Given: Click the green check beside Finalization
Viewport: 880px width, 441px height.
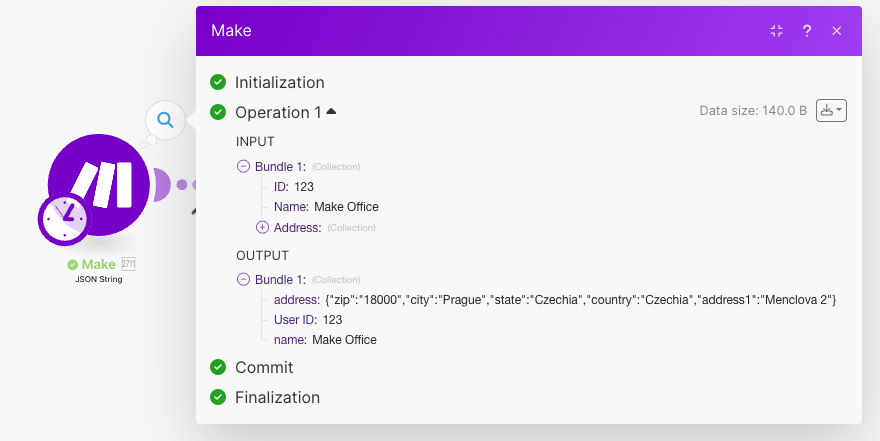Looking at the screenshot, I should pos(218,397).
